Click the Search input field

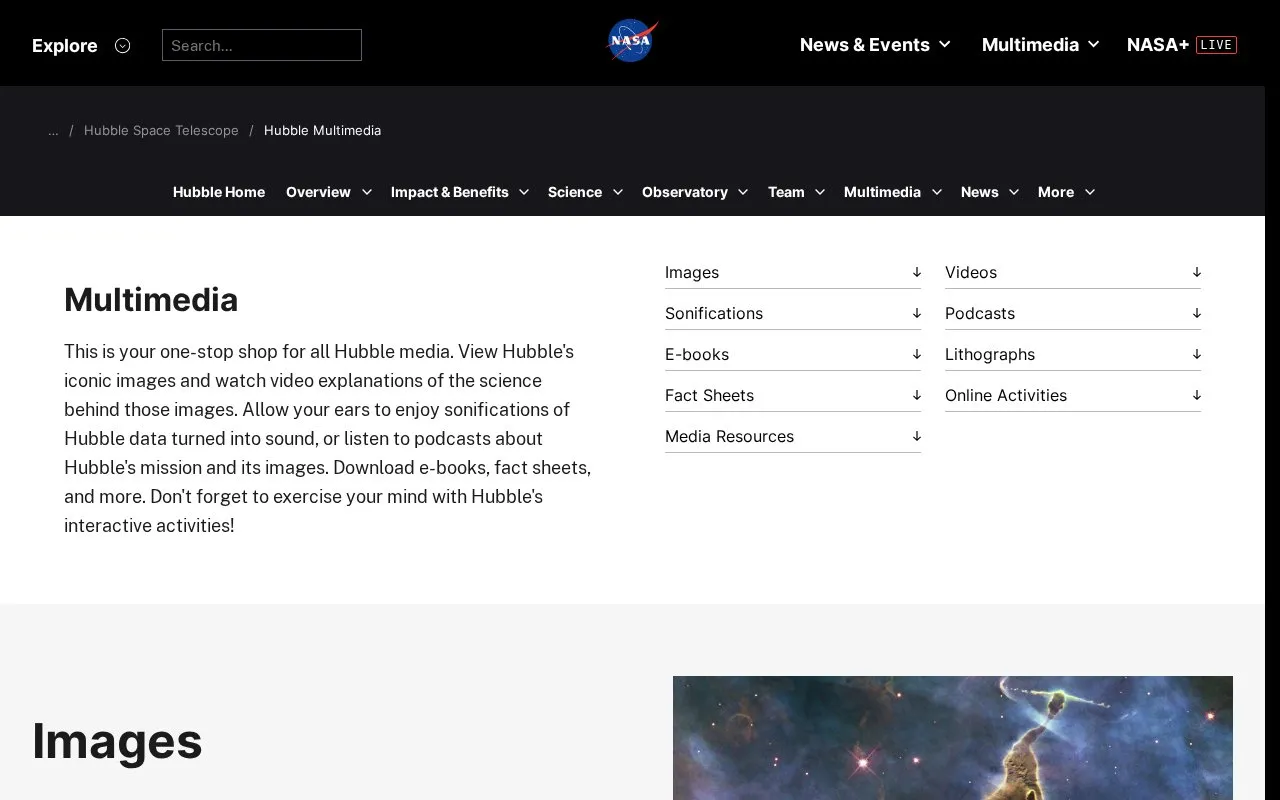pos(262,45)
